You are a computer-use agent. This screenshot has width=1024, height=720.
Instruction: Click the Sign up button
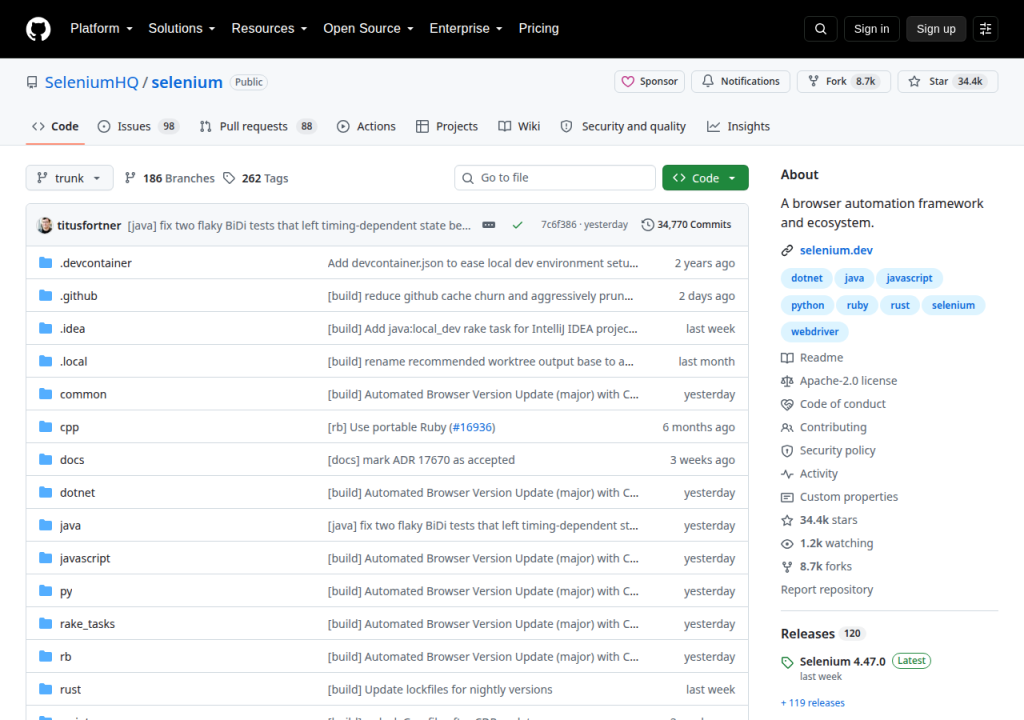(x=936, y=29)
